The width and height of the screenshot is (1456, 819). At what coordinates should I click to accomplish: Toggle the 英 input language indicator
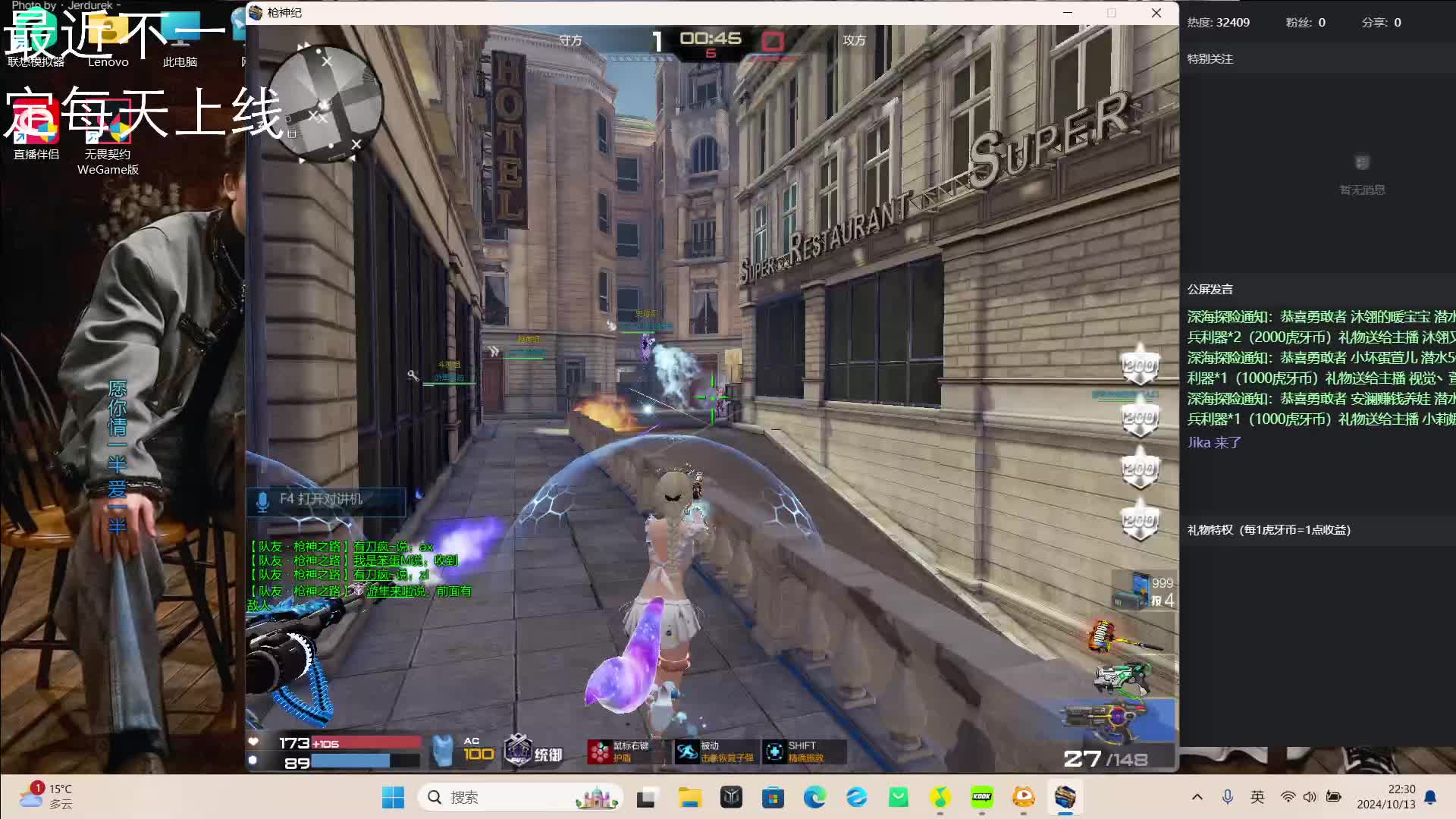[x=1258, y=797]
